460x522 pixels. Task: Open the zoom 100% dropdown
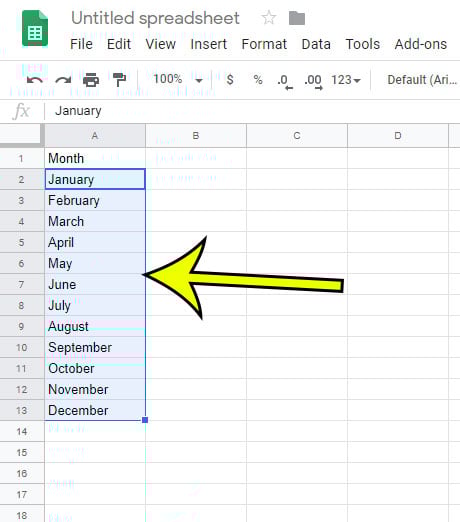tap(178, 80)
